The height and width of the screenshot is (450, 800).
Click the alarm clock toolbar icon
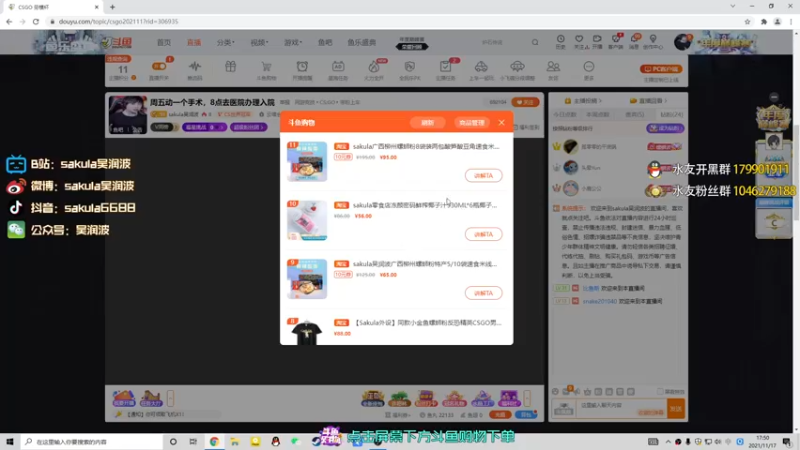pos(302,66)
